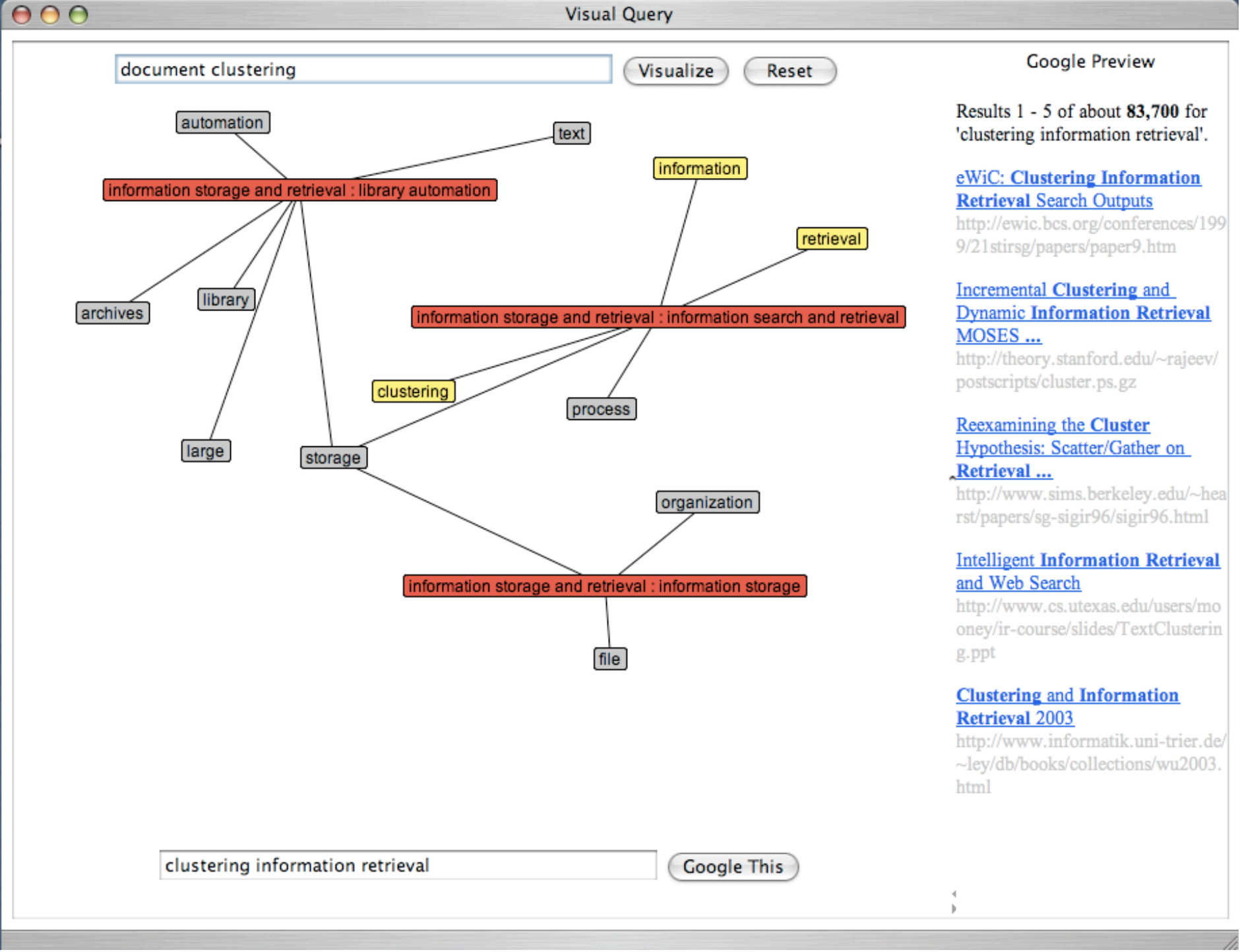Click the red information search and retrieval node

point(658,317)
